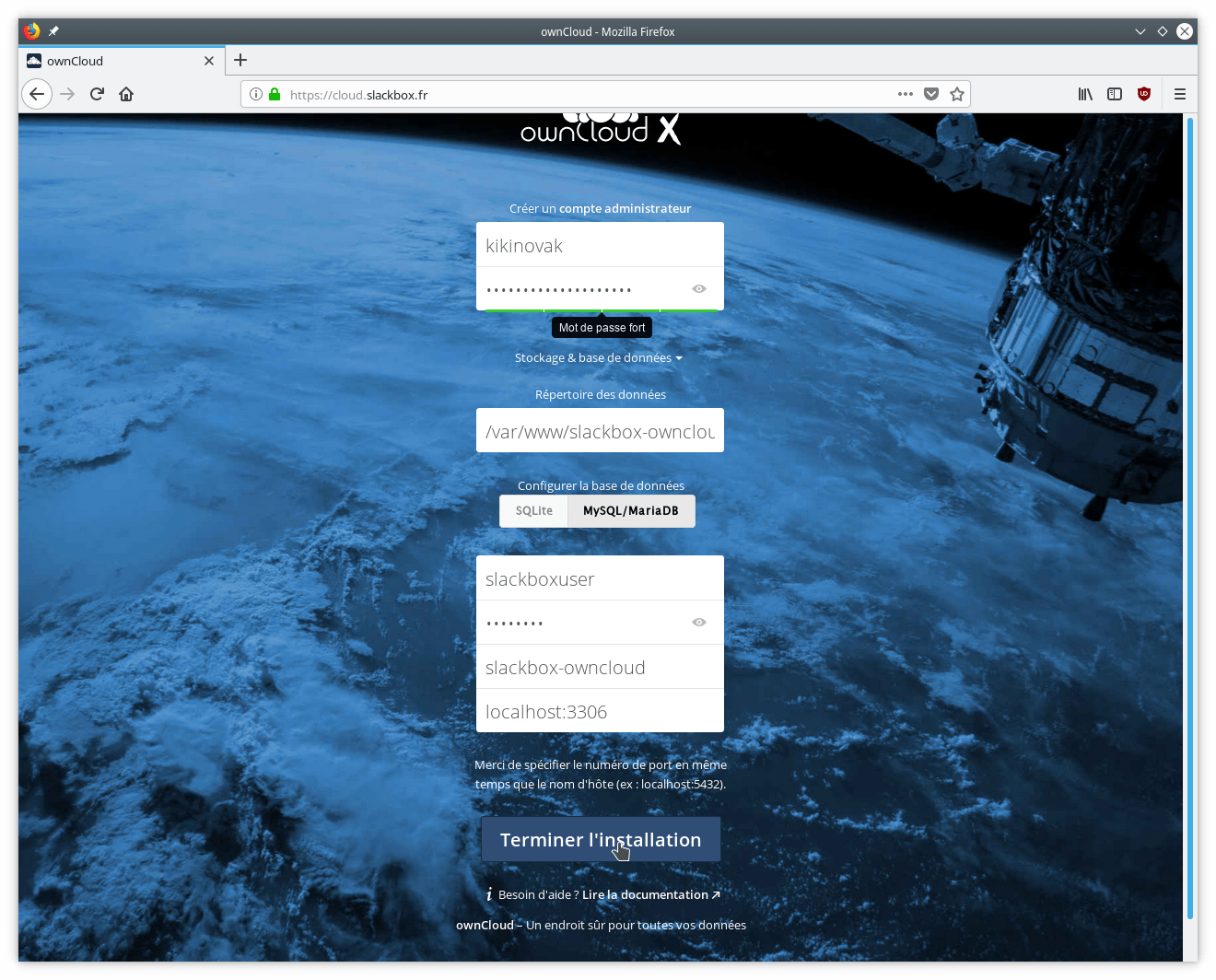Select the MySQL/MariaDB database option

point(631,511)
